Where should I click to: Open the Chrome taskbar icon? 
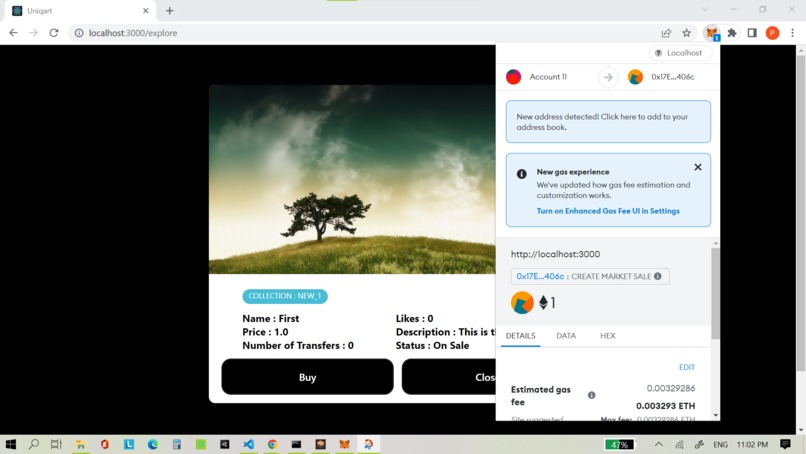coord(272,444)
